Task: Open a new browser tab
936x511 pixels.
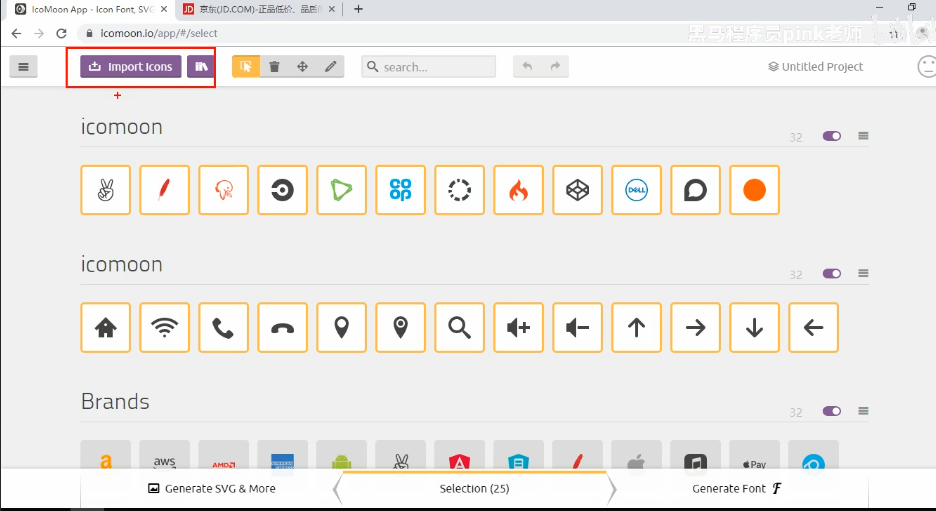Action: pos(358,9)
